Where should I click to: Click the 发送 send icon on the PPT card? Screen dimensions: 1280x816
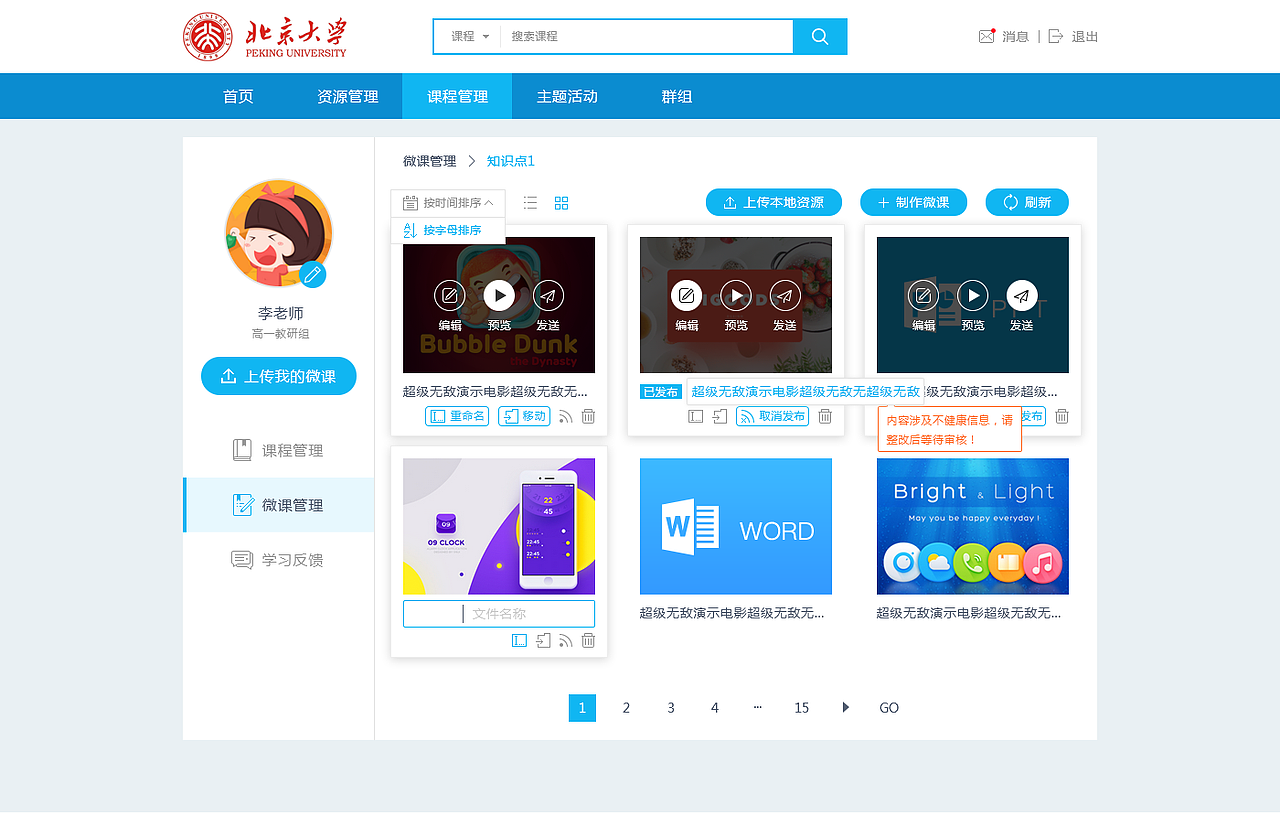tap(1021, 296)
